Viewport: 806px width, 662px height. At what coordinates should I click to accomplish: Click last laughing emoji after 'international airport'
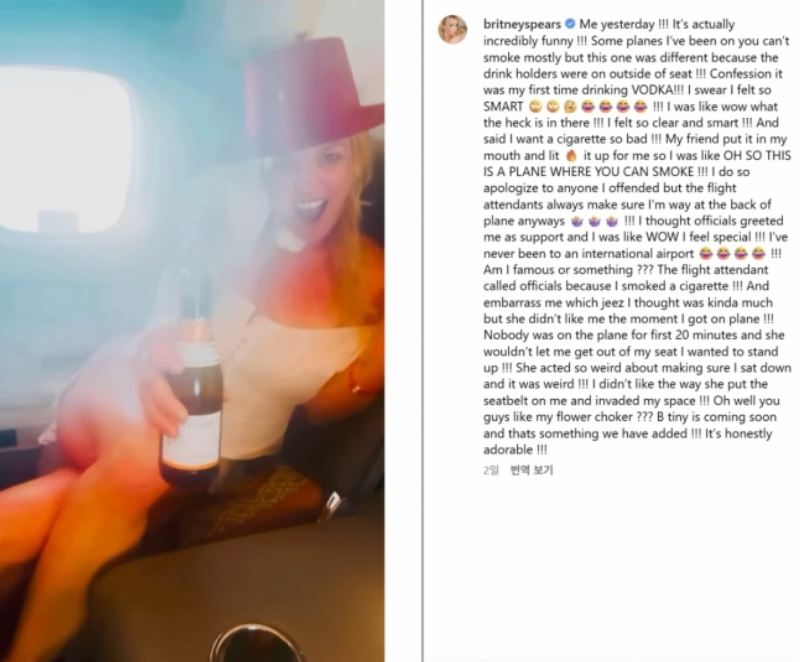[758, 254]
